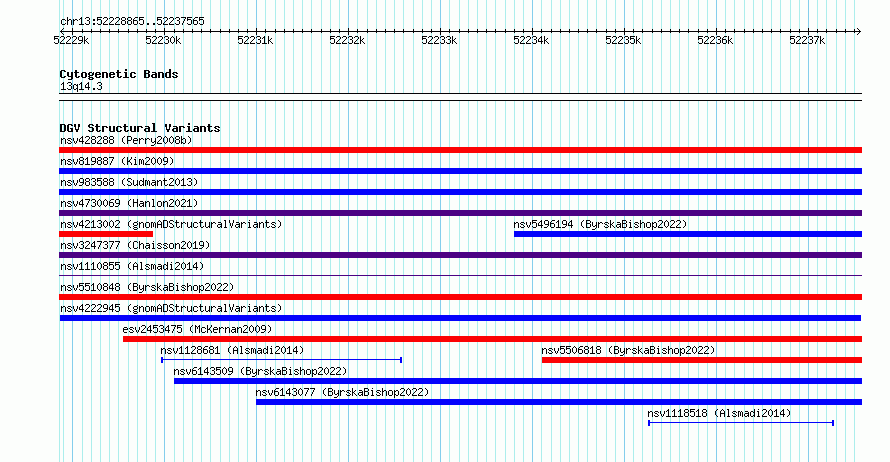
Task: Select the blue nsv6143077 variant bar
Action: (x=559, y=402)
